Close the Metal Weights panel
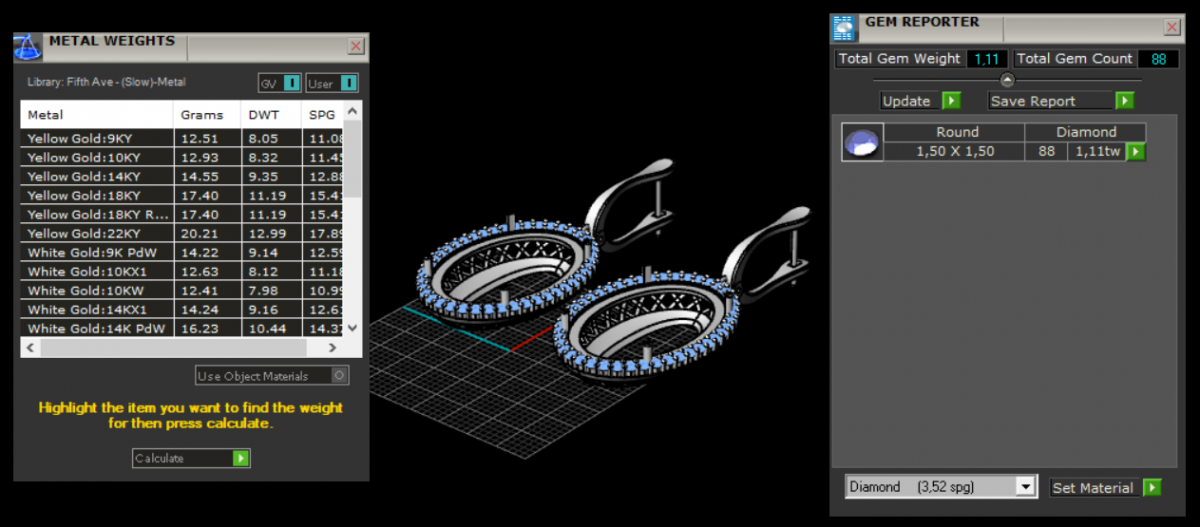1200x527 pixels. [356, 46]
